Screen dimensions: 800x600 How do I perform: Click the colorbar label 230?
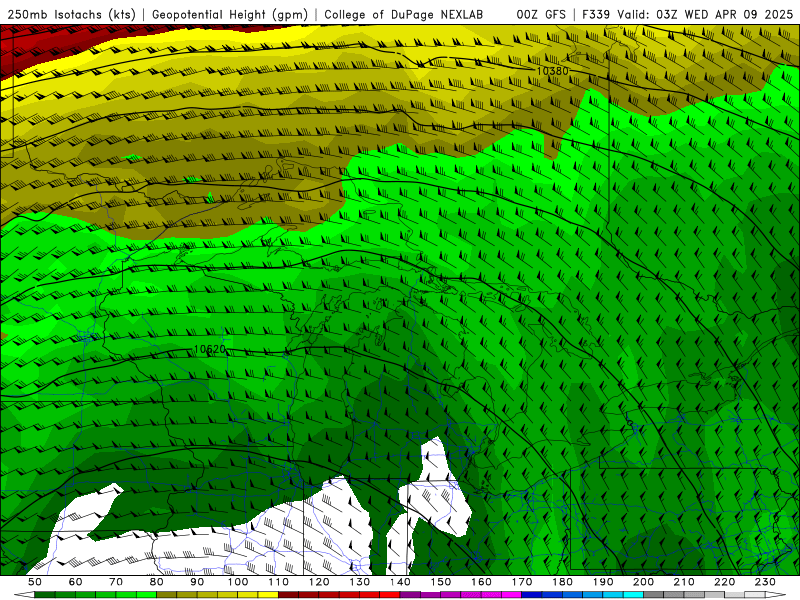(x=765, y=582)
